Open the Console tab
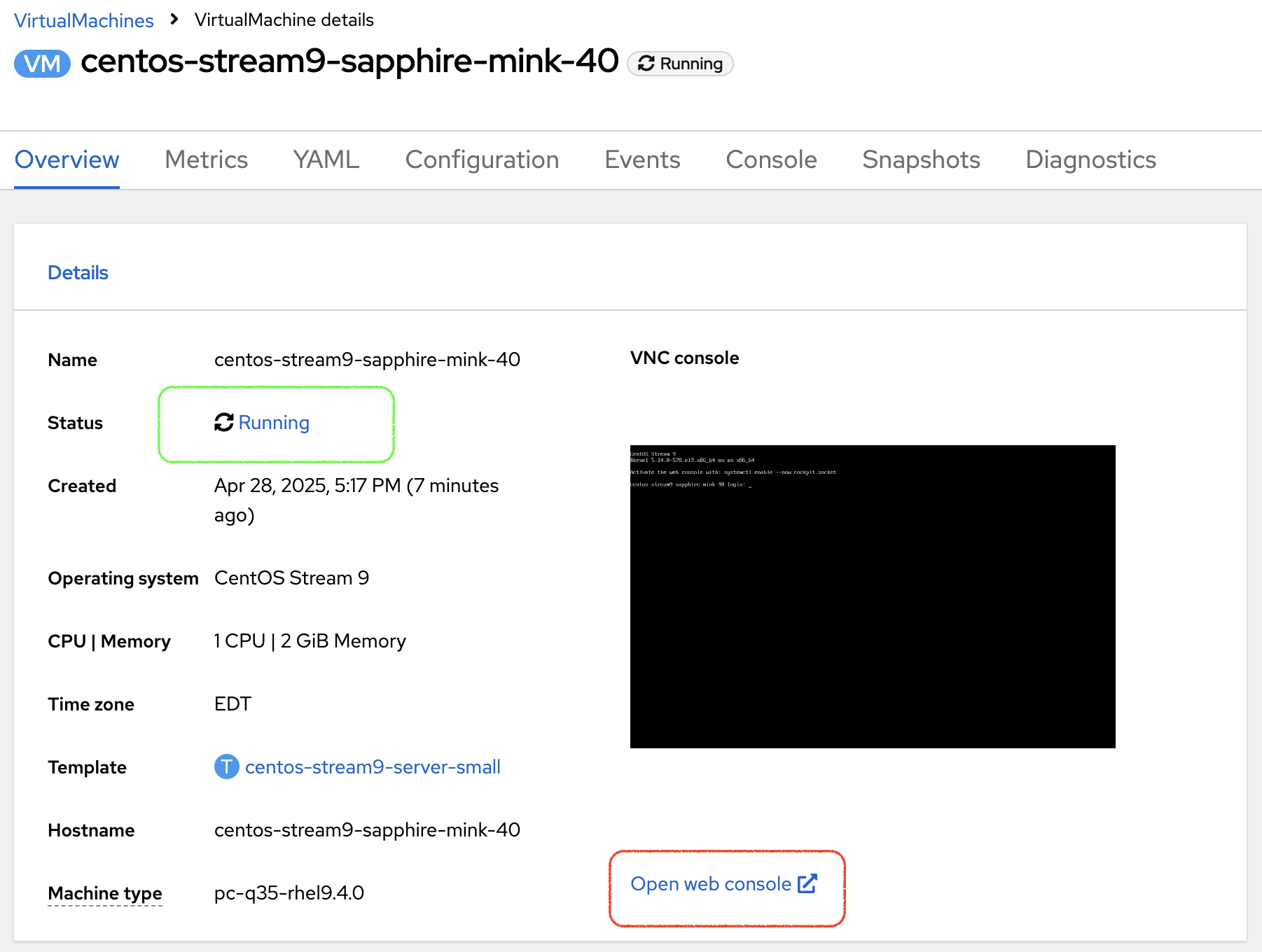The height and width of the screenshot is (952, 1262). [x=770, y=160]
